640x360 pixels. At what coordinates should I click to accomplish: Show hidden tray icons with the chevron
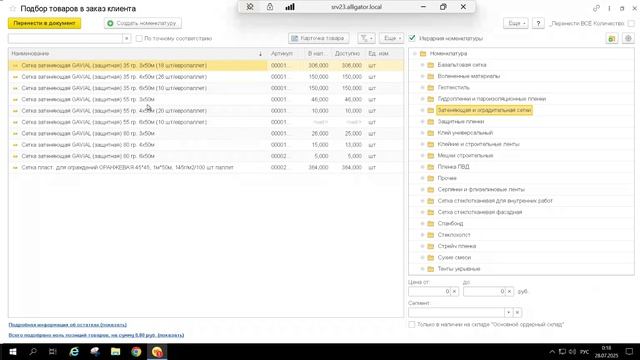click(552, 352)
